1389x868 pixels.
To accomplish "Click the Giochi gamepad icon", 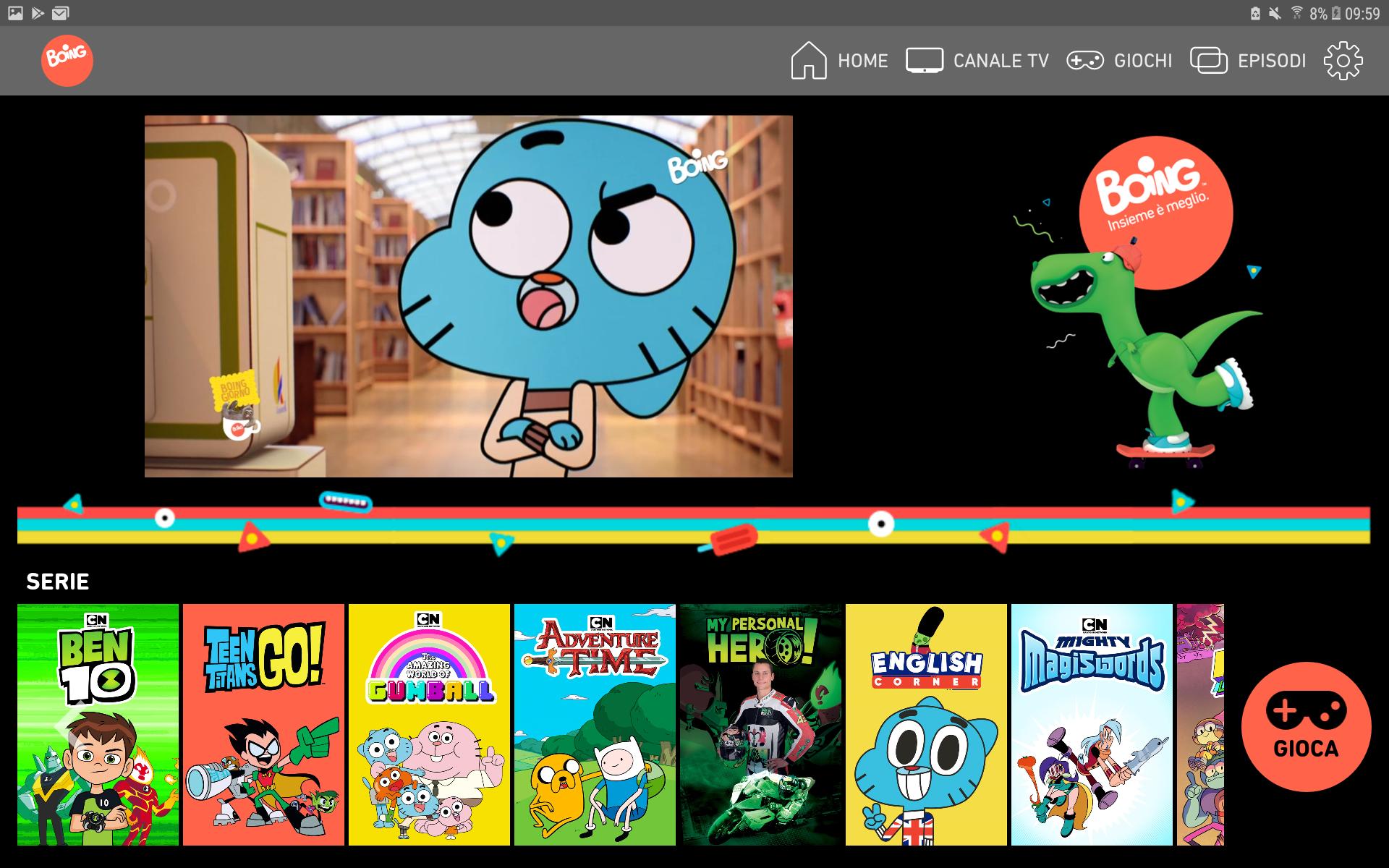I will tap(1084, 61).
